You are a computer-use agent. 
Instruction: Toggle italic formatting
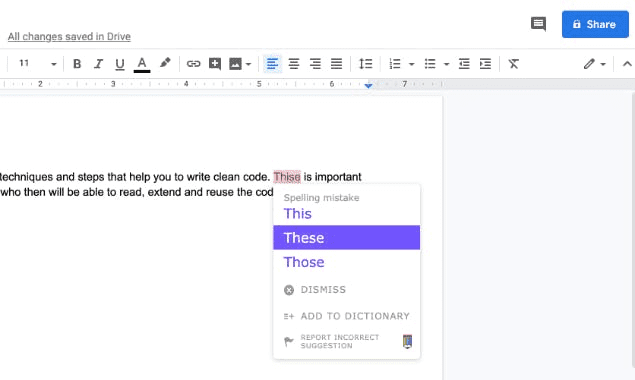98,64
